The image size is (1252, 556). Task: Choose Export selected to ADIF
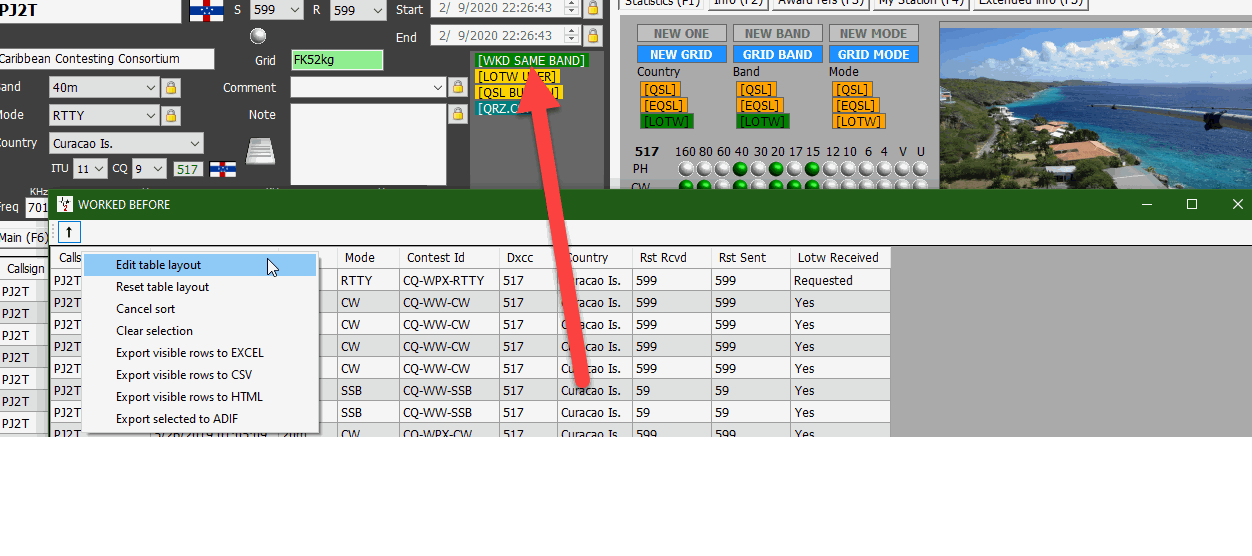pyautogui.click(x=200, y=419)
